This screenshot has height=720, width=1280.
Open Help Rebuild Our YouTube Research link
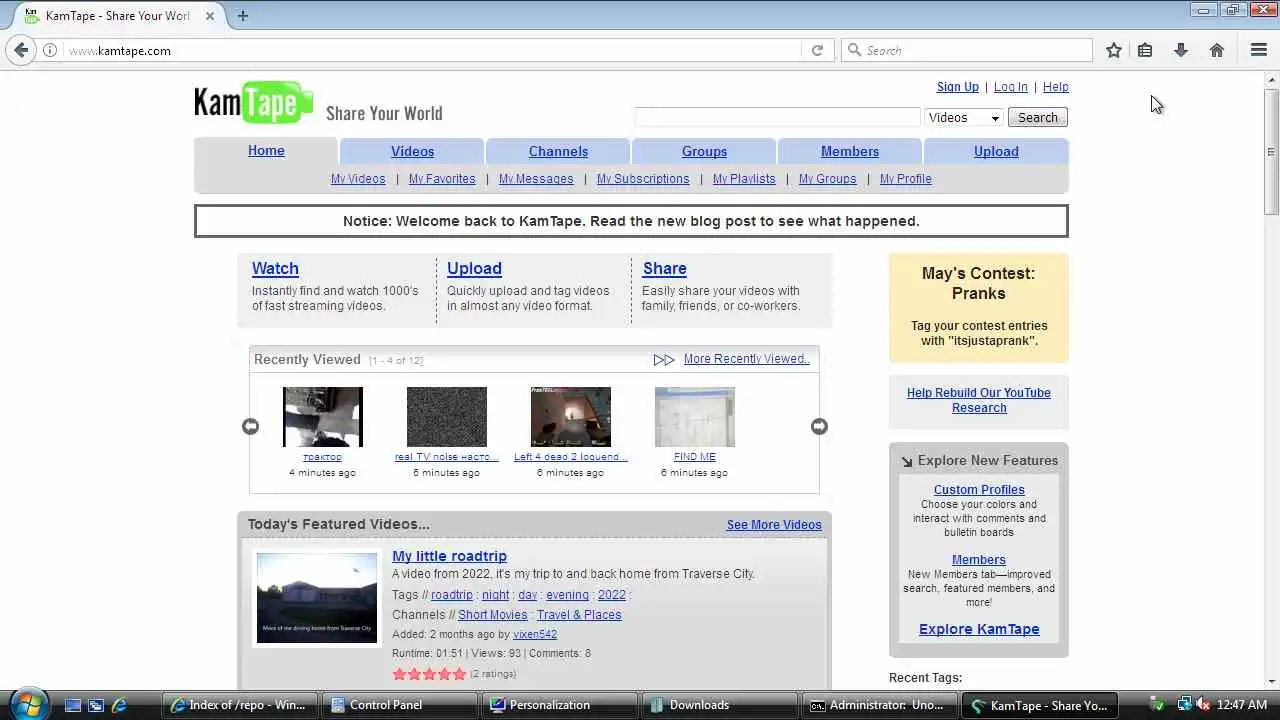point(978,400)
